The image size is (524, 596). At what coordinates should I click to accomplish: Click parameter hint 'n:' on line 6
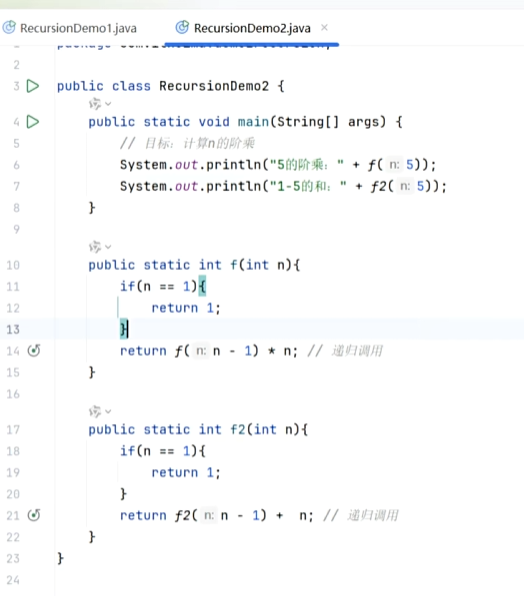(x=394, y=165)
